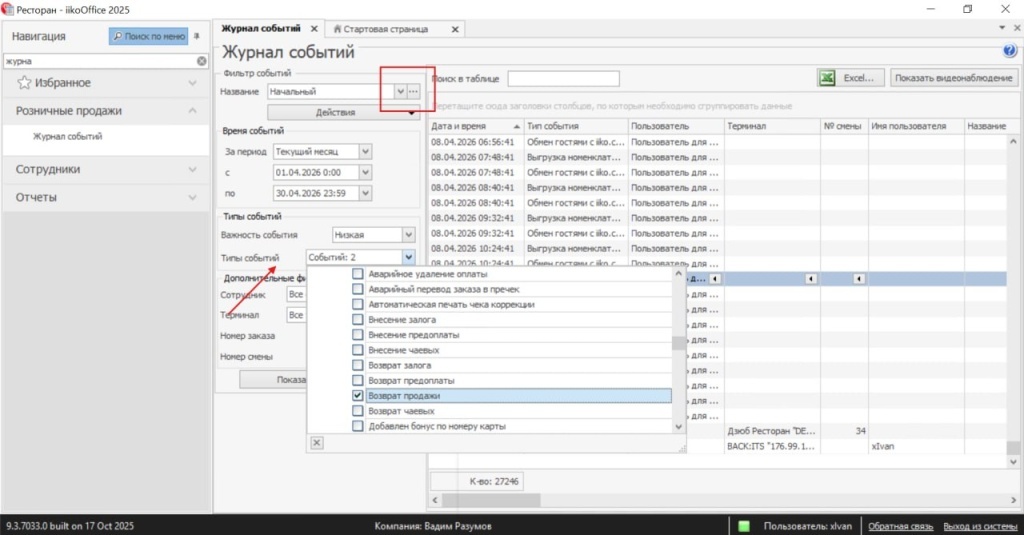Viewport: 1024px width, 535px height.
Task: Pin the navigation panel with pushpin icon
Action: 197,36
